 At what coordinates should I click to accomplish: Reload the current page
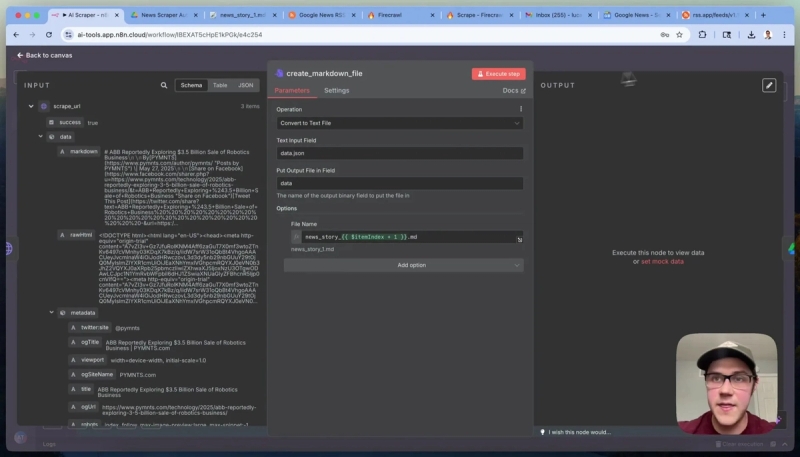[48, 35]
